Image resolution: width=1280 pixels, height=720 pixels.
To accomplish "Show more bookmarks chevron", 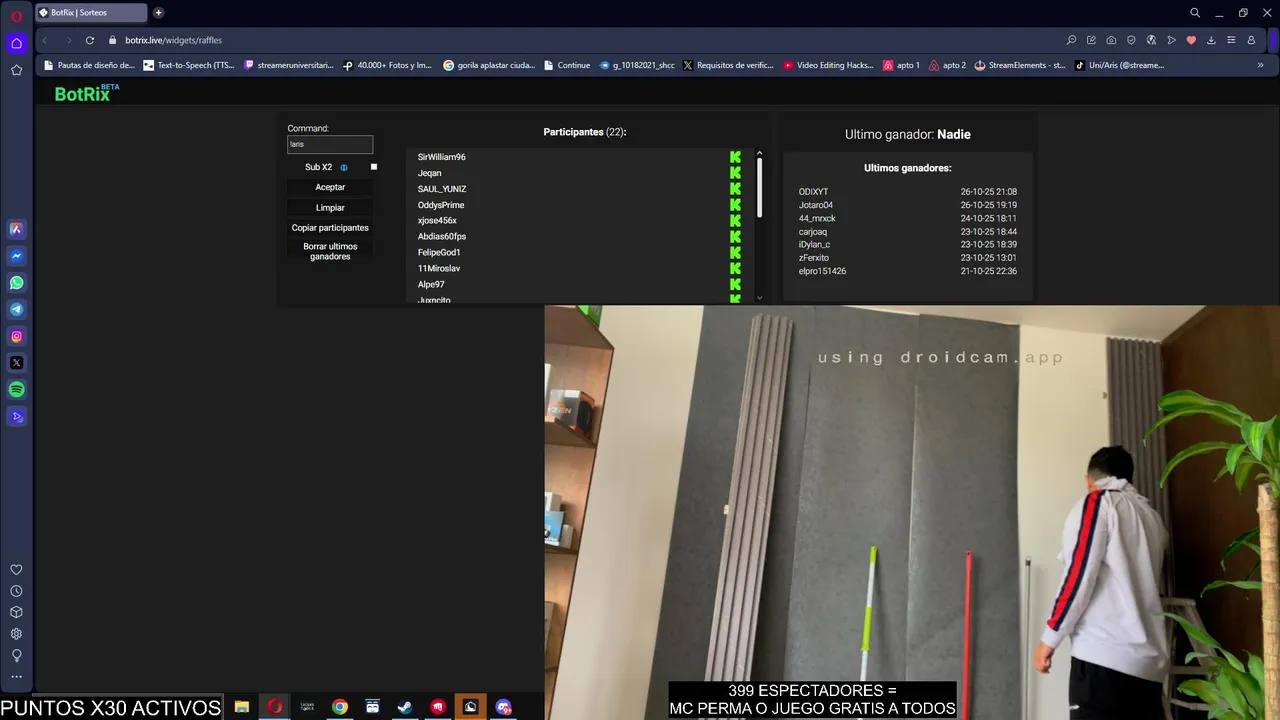I will pos(1260,65).
